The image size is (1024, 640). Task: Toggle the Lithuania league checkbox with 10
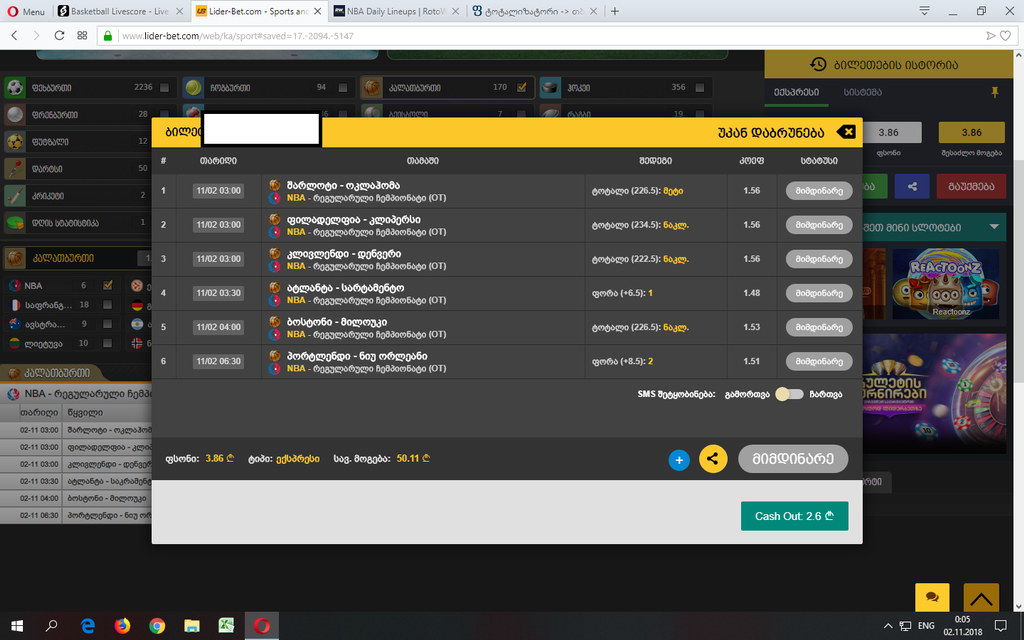(x=107, y=343)
